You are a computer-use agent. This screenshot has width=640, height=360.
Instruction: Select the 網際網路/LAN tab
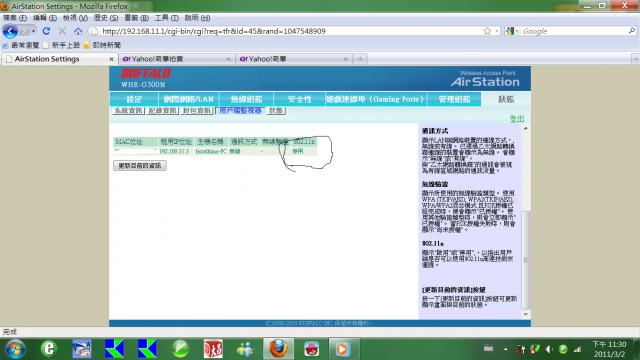[x=189, y=99]
